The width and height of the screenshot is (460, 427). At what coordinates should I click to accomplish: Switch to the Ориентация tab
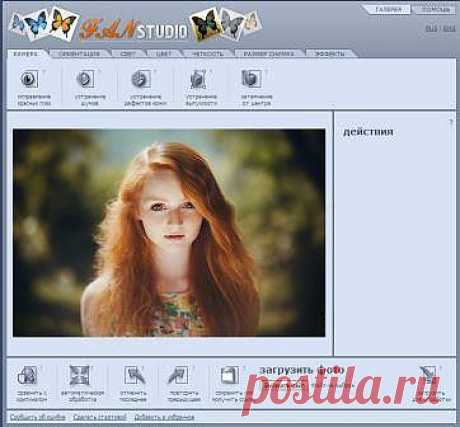pyautogui.click(x=79, y=53)
